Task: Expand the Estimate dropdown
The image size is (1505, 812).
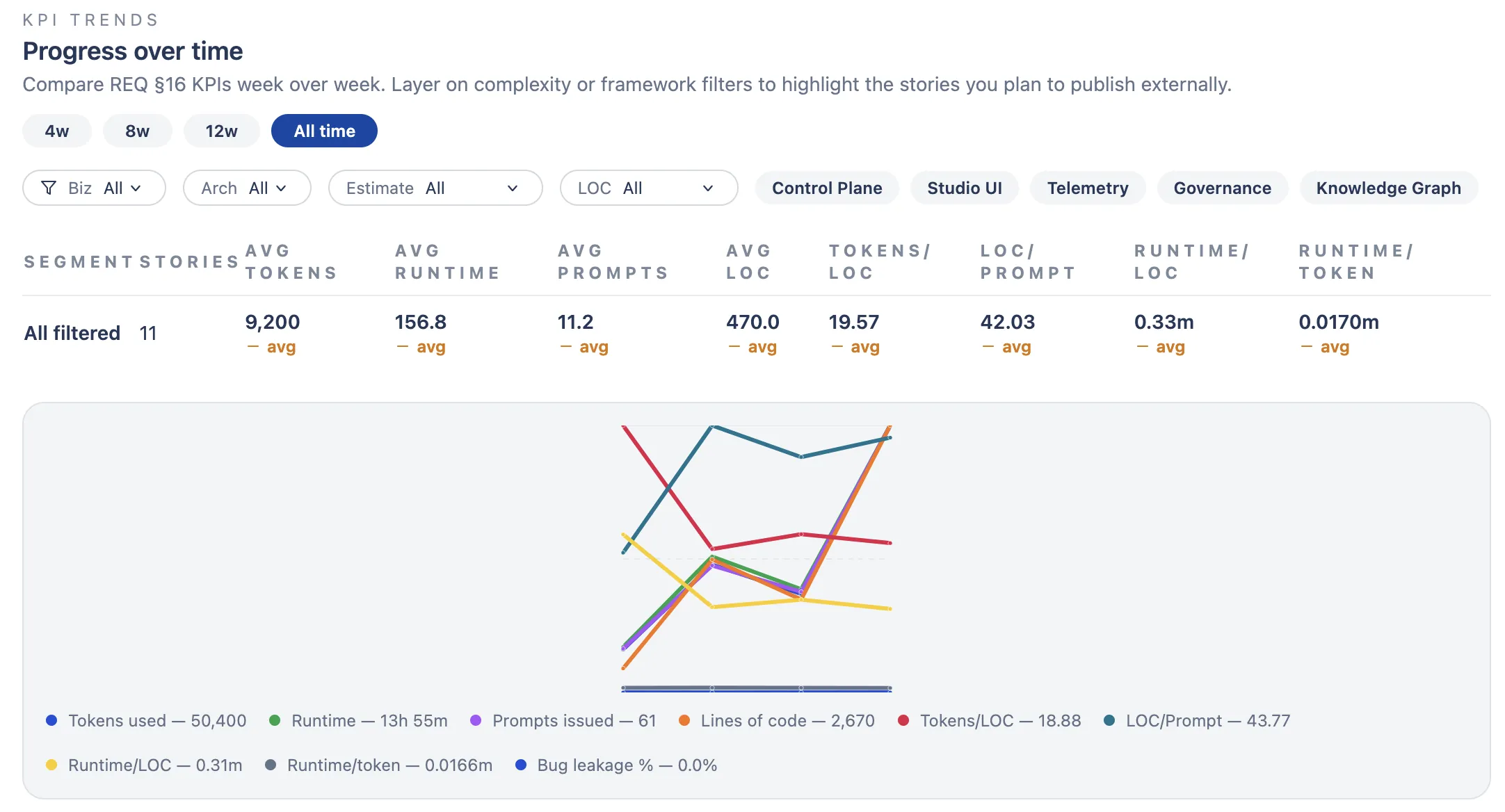Action: click(435, 188)
